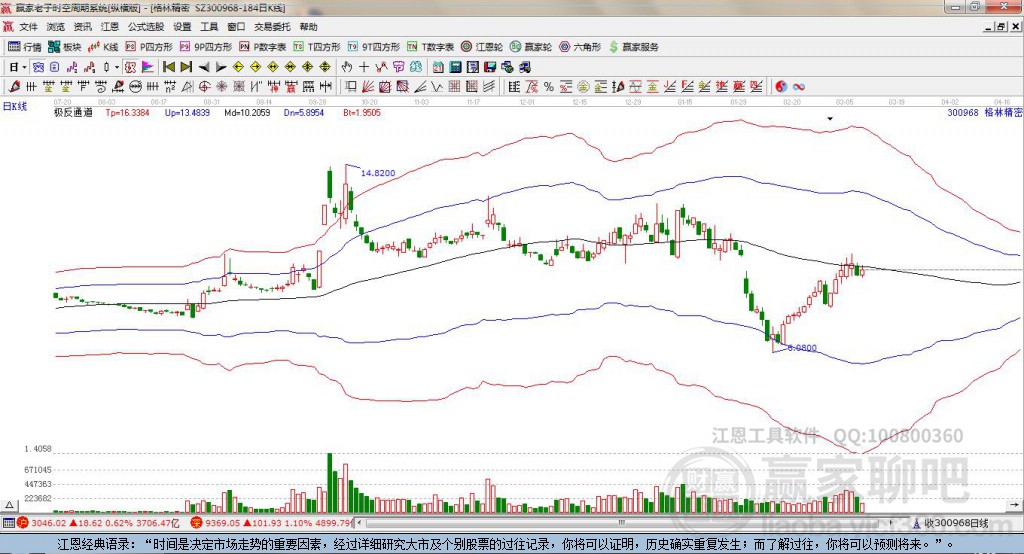Select the zigzag wave line tool
1024x554 pixels.
[x=438, y=86]
